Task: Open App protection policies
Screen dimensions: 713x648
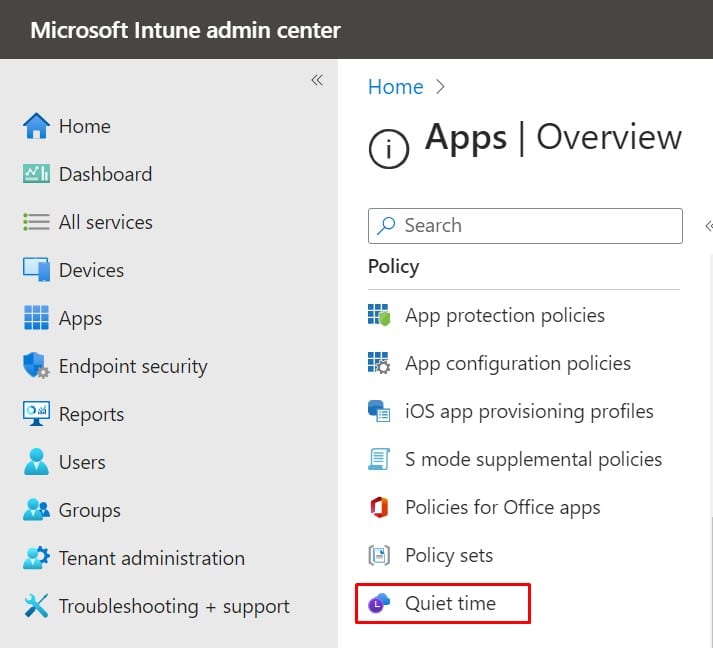Action: (505, 315)
